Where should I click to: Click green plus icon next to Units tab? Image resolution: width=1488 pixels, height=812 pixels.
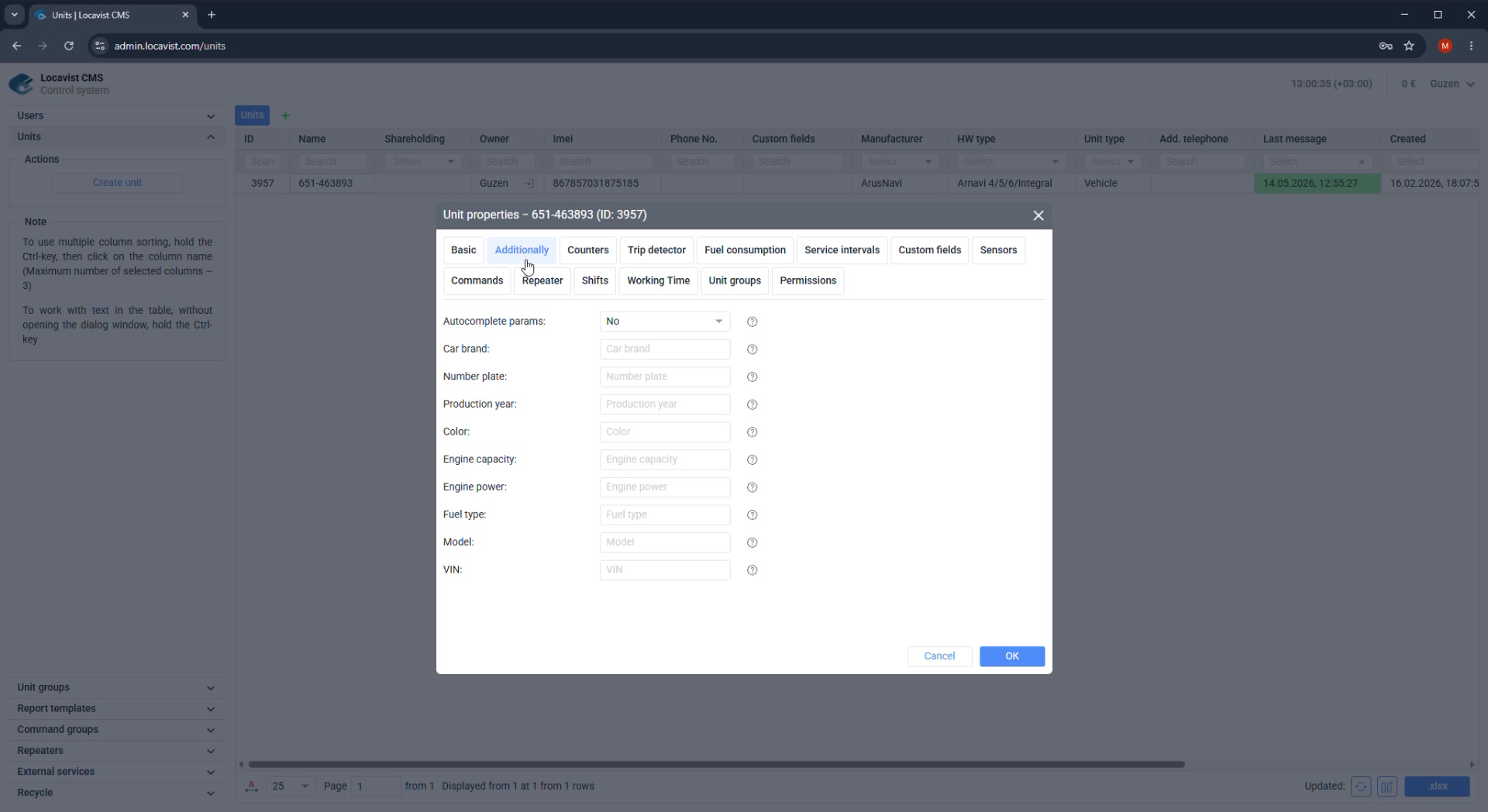285,115
